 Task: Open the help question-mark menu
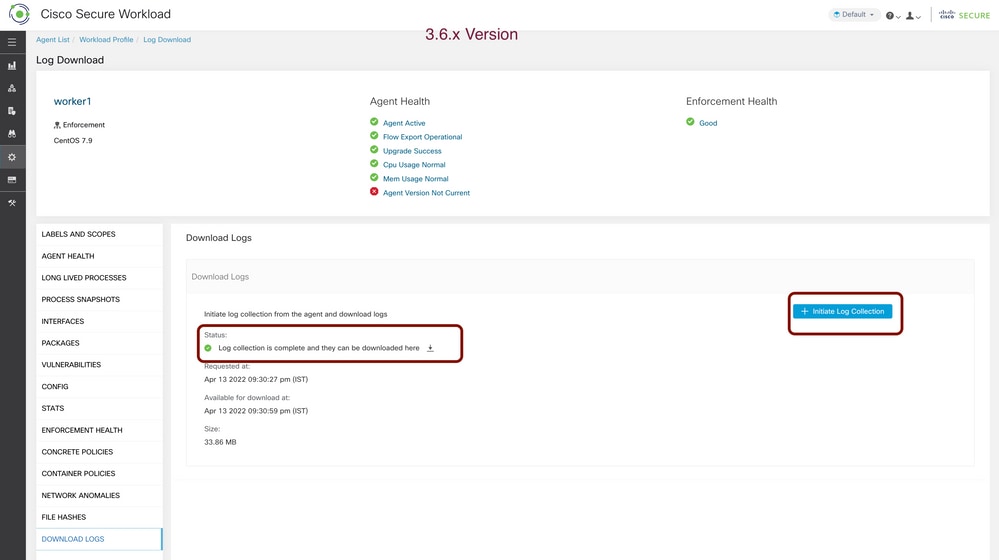pyautogui.click(x=893, y=16)
